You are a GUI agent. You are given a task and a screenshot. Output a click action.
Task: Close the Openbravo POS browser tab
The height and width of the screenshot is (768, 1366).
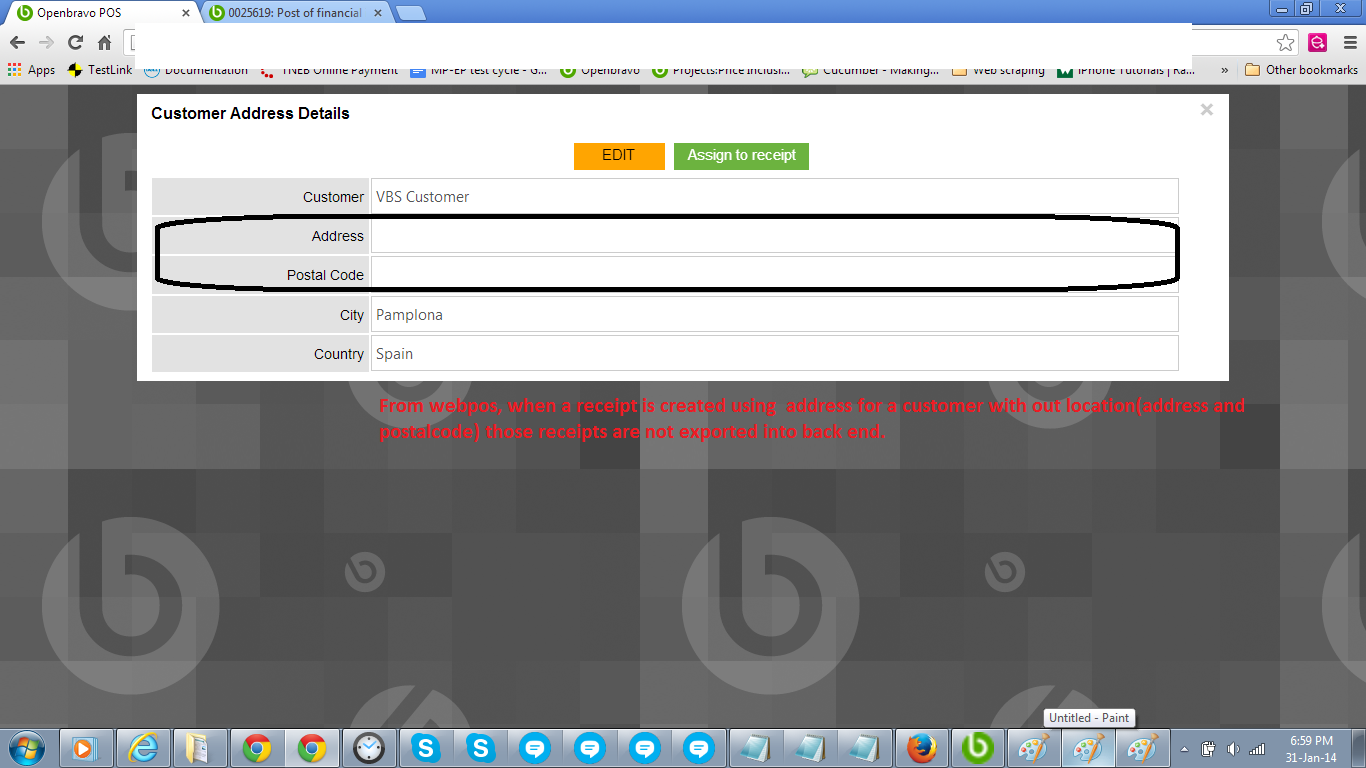[x=185, y=13]
